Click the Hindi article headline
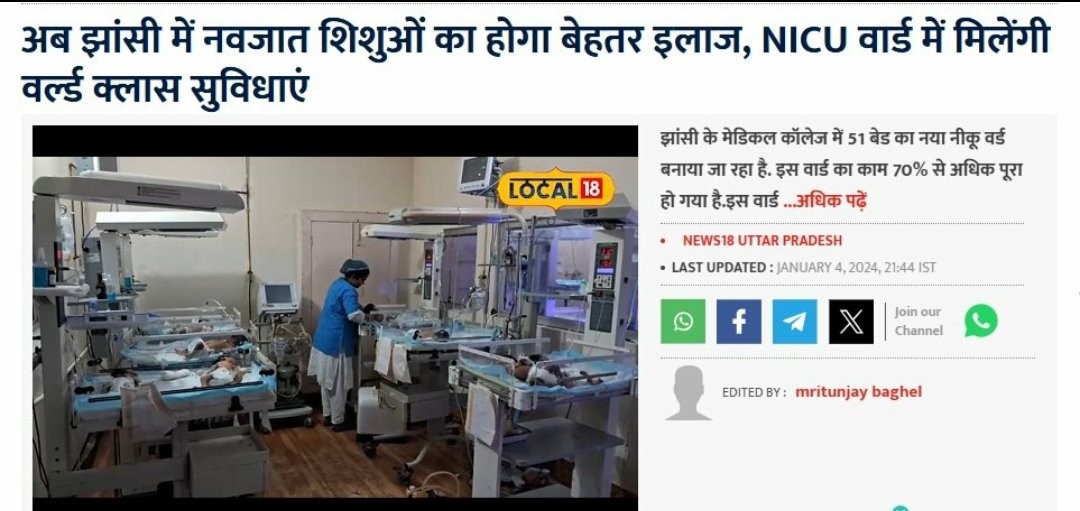This screenshot has width=1080, height=511. [x=534, y=62]
